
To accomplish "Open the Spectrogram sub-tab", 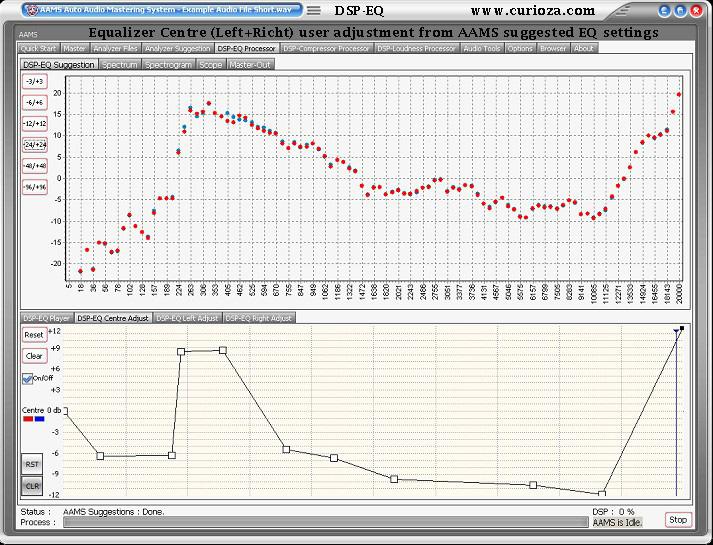I will 169,65.
